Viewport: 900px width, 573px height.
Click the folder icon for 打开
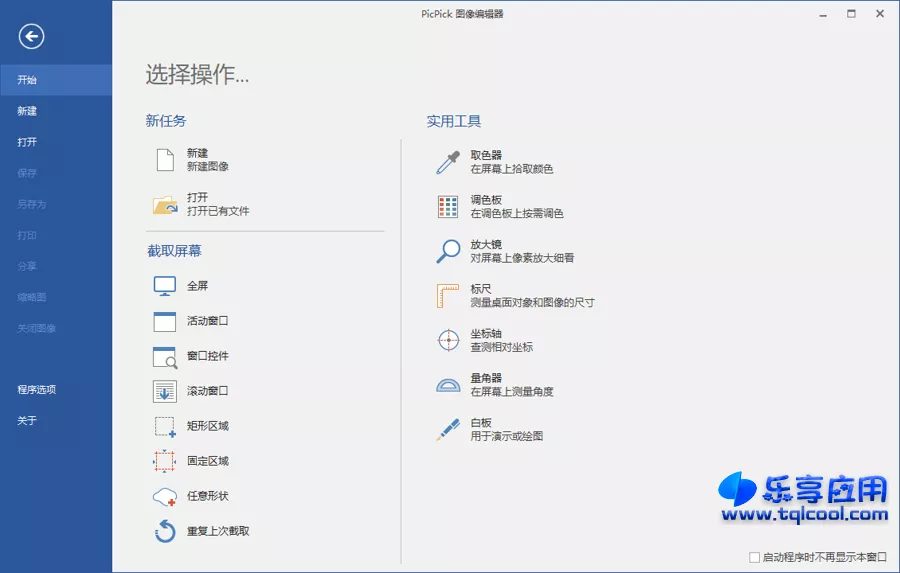165,204
